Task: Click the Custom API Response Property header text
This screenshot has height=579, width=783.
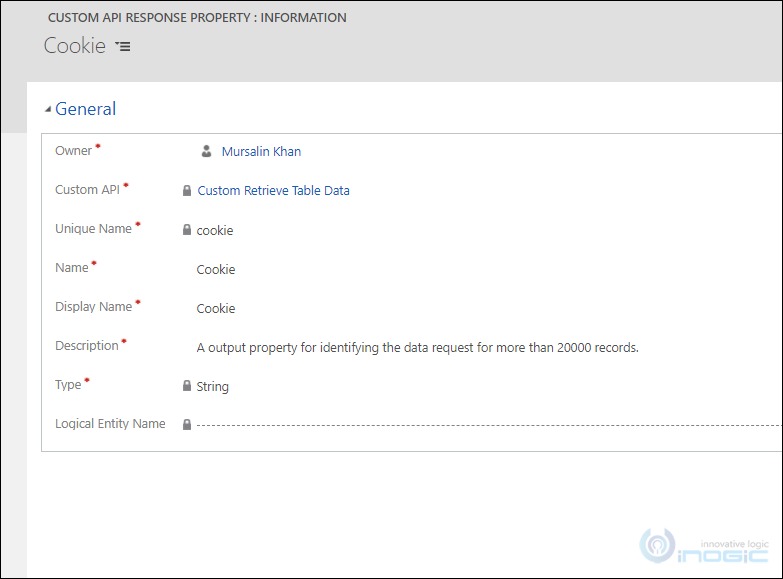Action: 197,17
